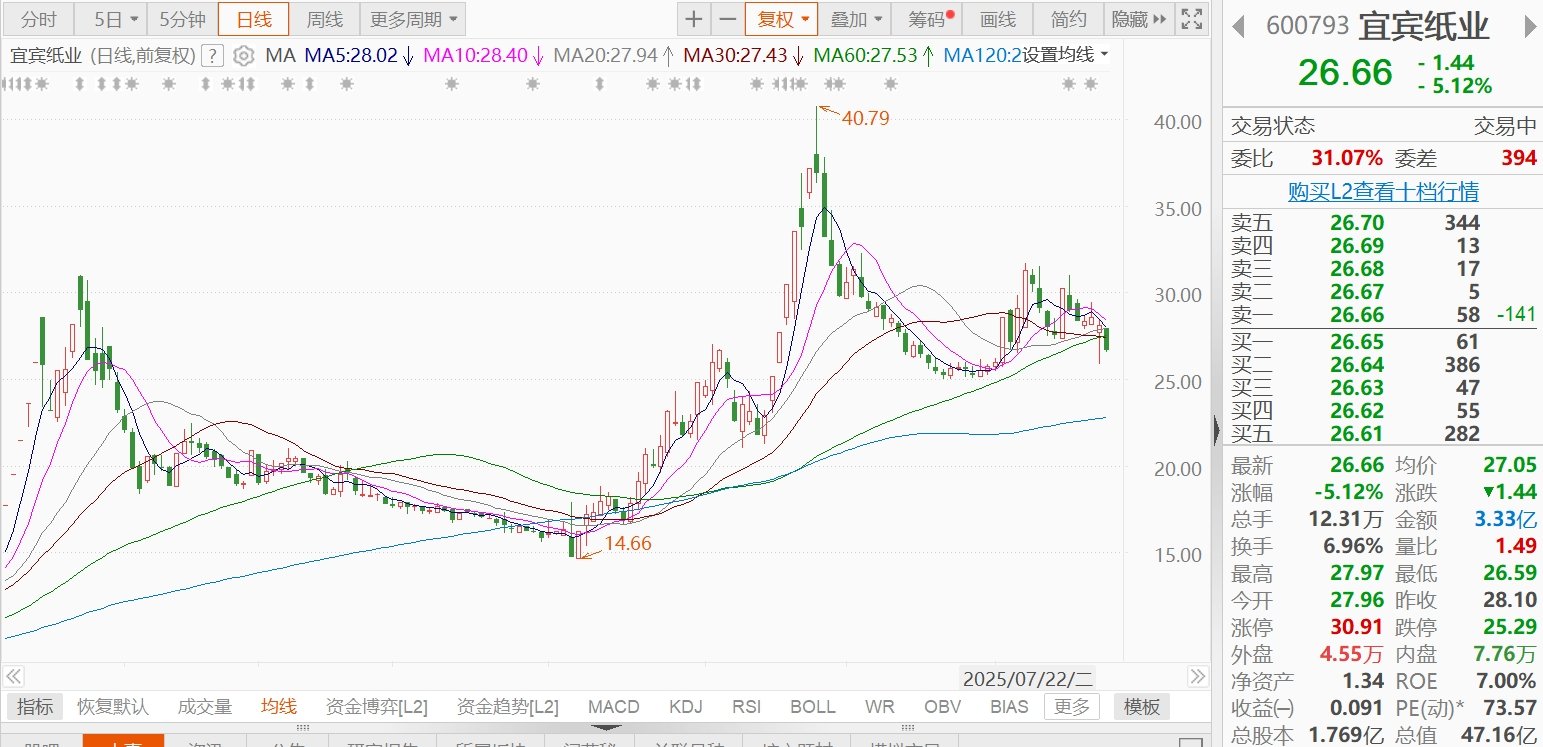Toggle the MACD indicator
This screenshot has width=1543, height=747.
614,707
